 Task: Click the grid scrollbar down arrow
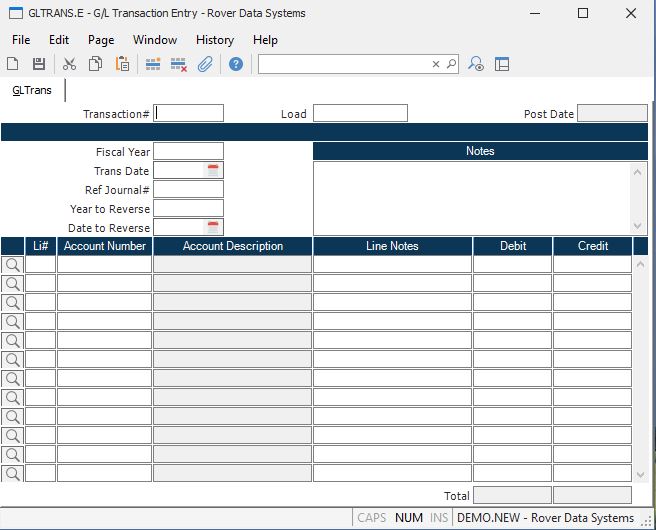pos(641,474)
